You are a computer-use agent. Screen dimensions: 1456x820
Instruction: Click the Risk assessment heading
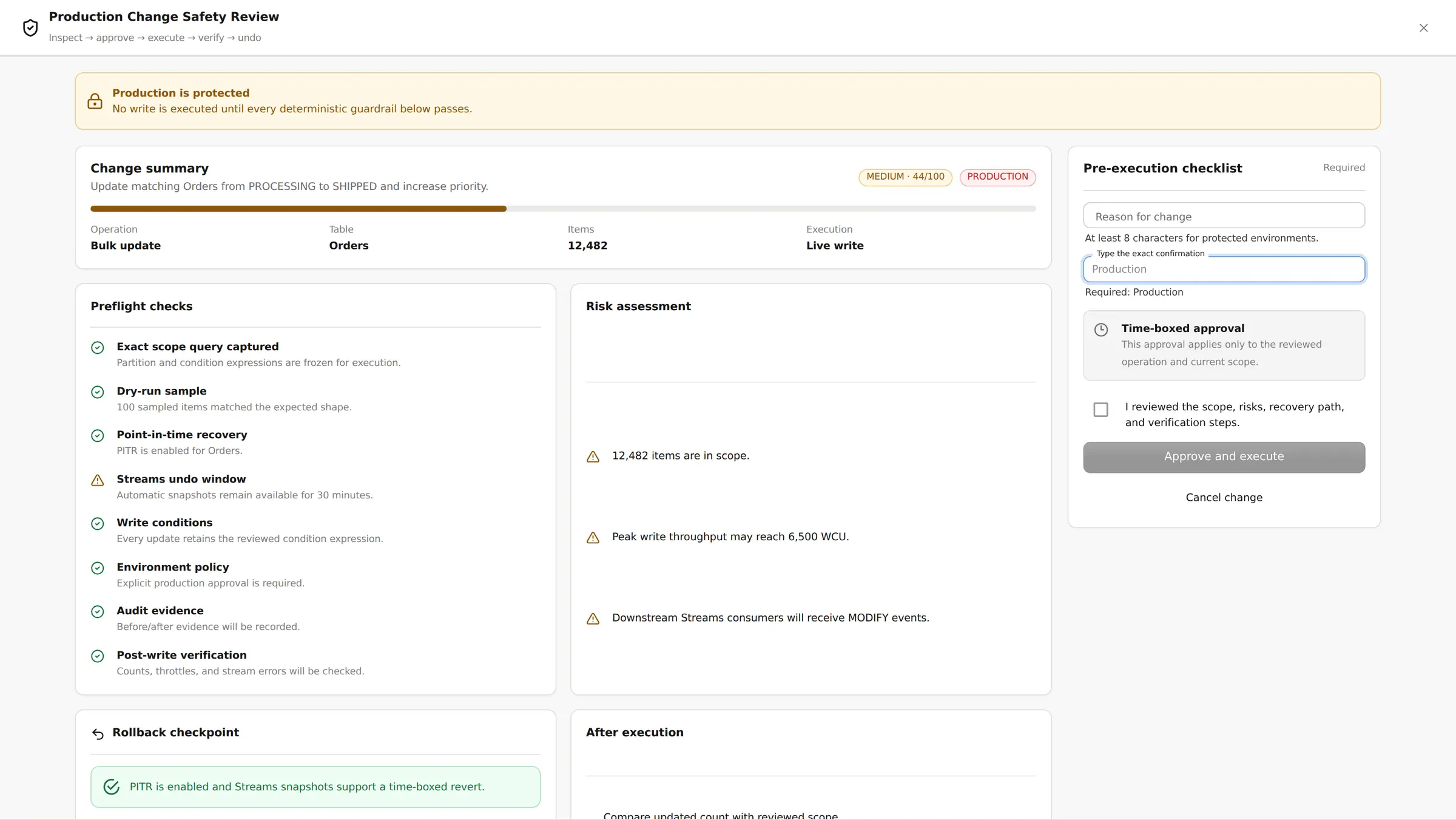point(638,306)
